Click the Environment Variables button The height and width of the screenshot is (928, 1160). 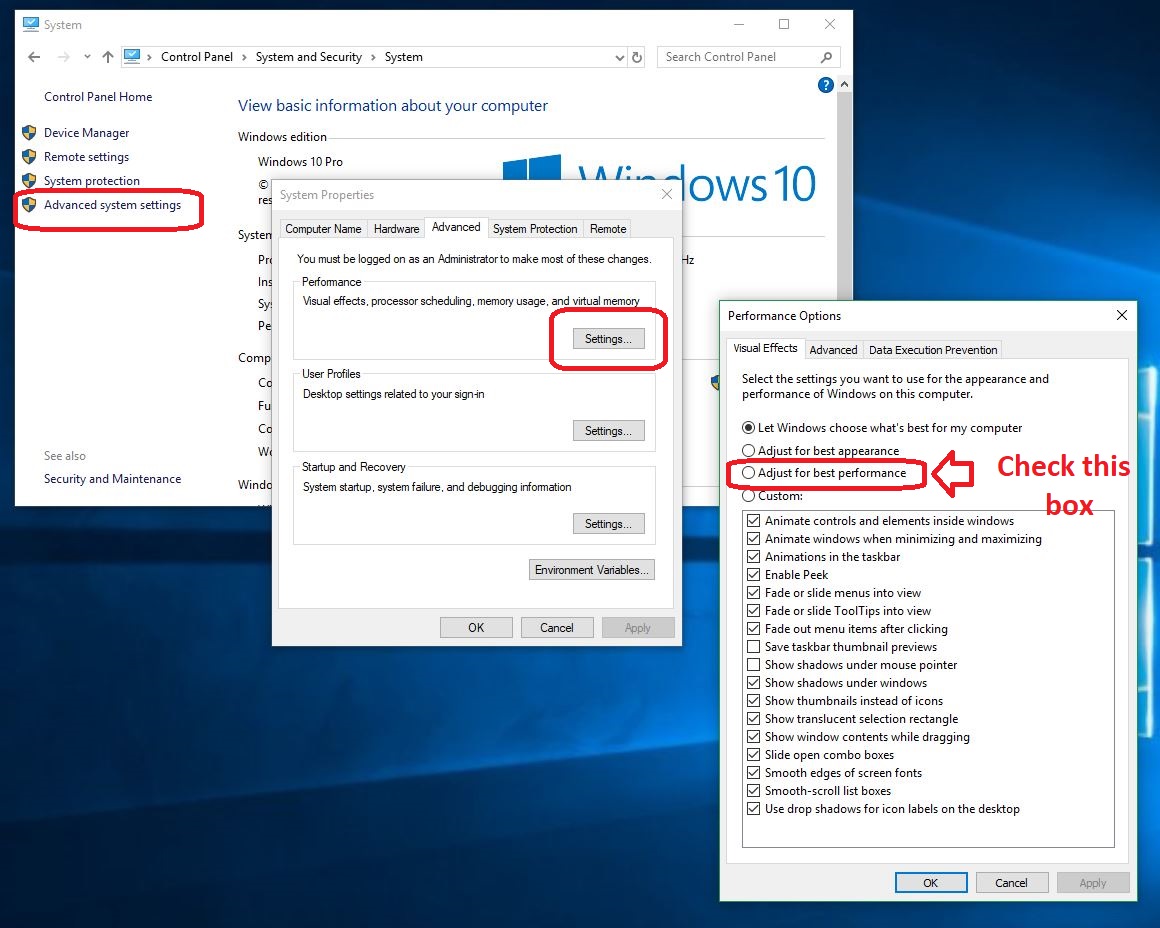pos(592,570)
